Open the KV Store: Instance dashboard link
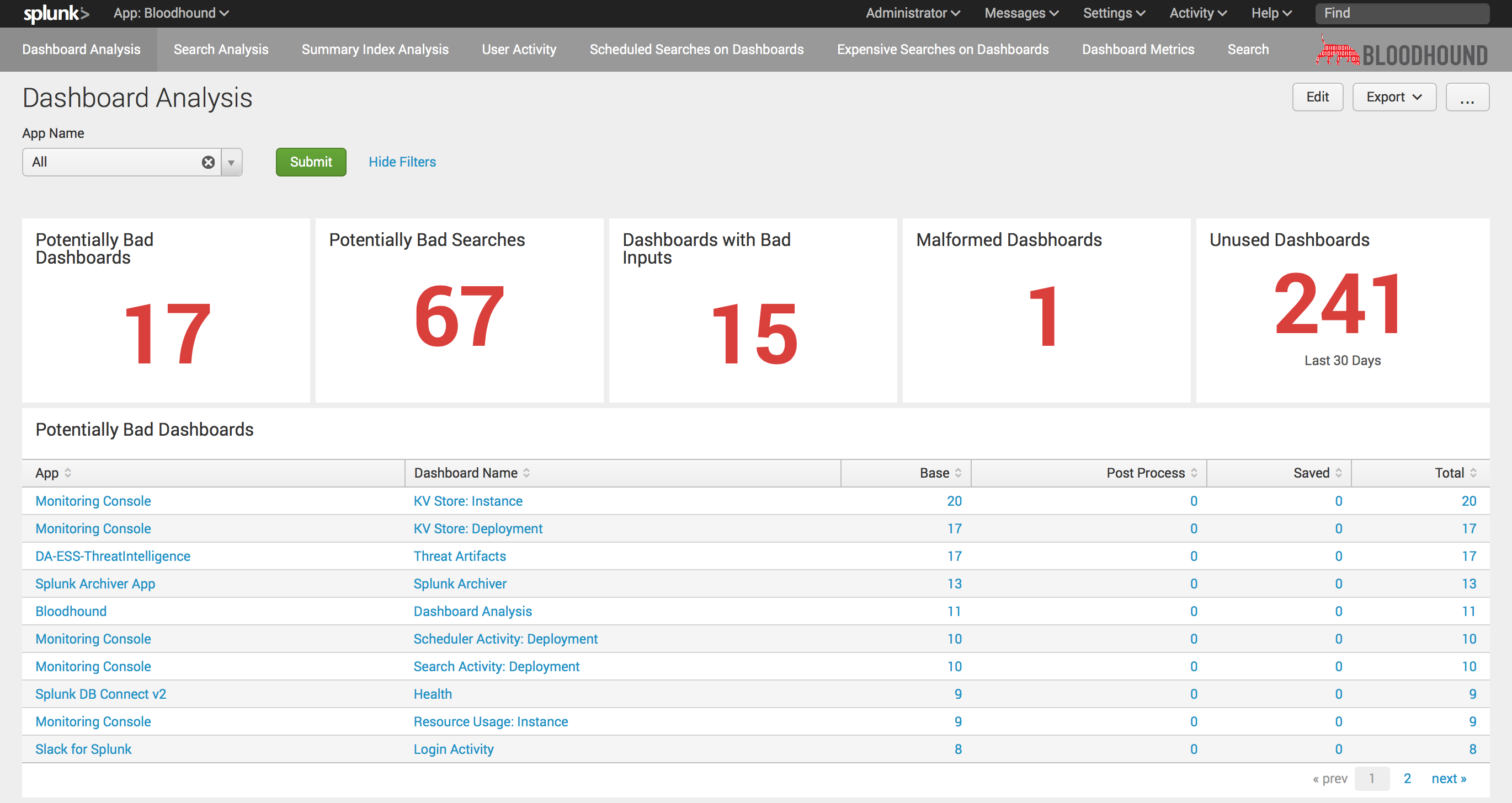 coord(468,501)
